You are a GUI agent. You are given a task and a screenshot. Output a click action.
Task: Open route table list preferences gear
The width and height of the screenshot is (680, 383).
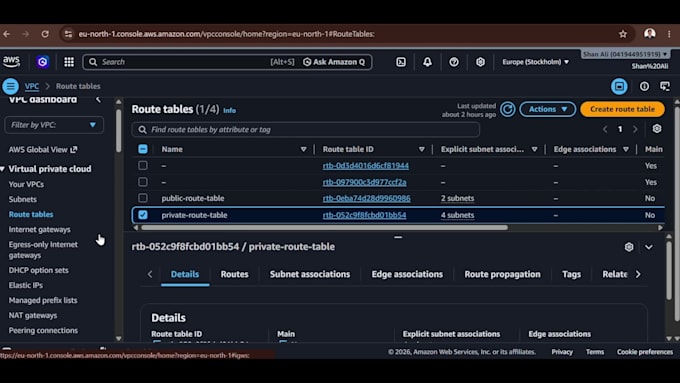click(657, 129)
